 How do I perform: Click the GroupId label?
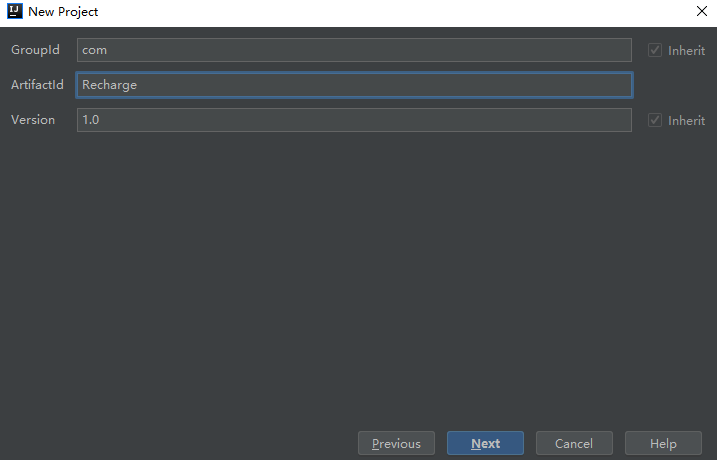pos(35,50)
